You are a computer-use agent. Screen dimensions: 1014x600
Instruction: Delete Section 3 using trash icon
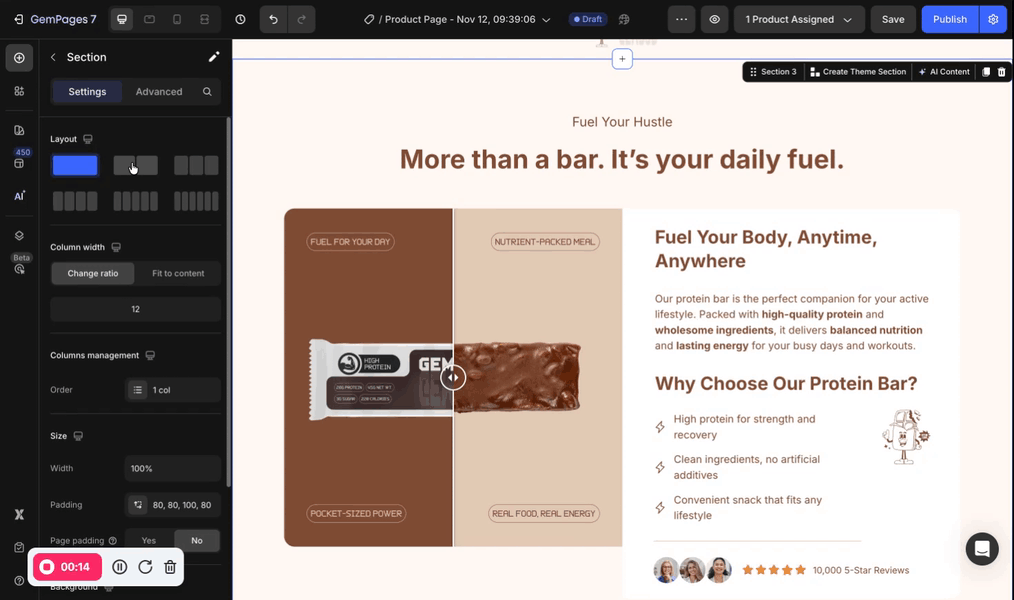1001,72
